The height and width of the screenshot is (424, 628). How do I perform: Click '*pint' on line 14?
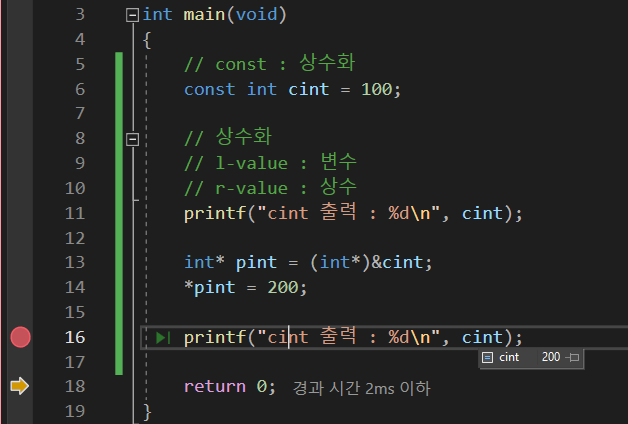(209, 287)
